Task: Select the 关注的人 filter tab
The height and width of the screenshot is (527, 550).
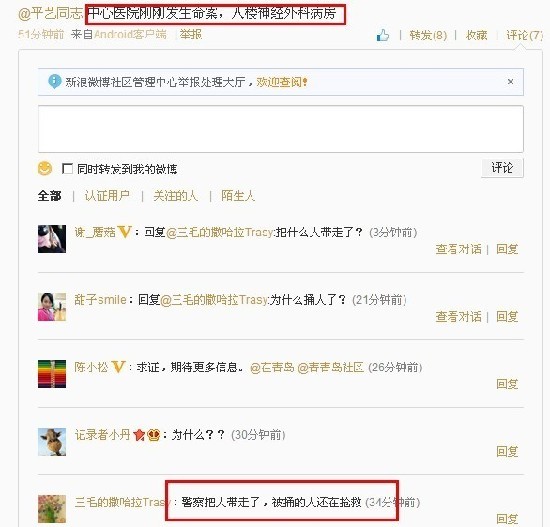Action: tap(175, 195)
